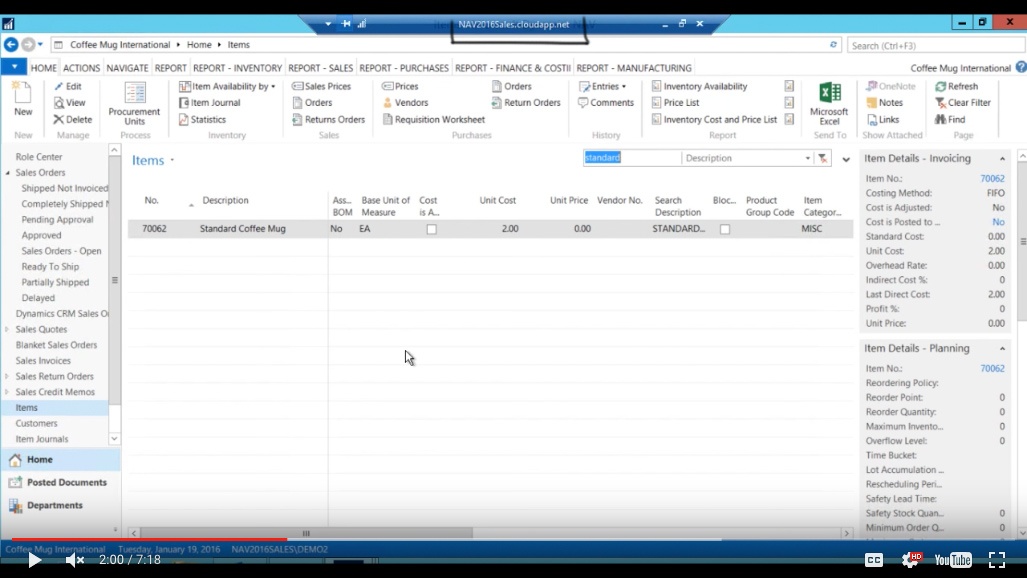Open Item Availability by dropdown

(x=227, y=87)
